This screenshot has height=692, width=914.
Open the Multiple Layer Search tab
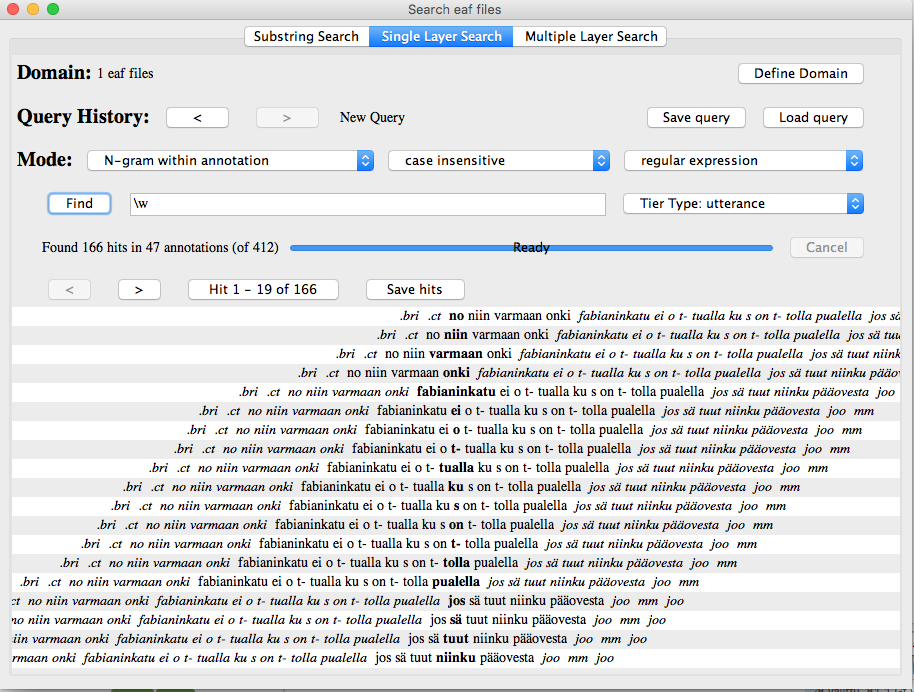tap(591, 37)
